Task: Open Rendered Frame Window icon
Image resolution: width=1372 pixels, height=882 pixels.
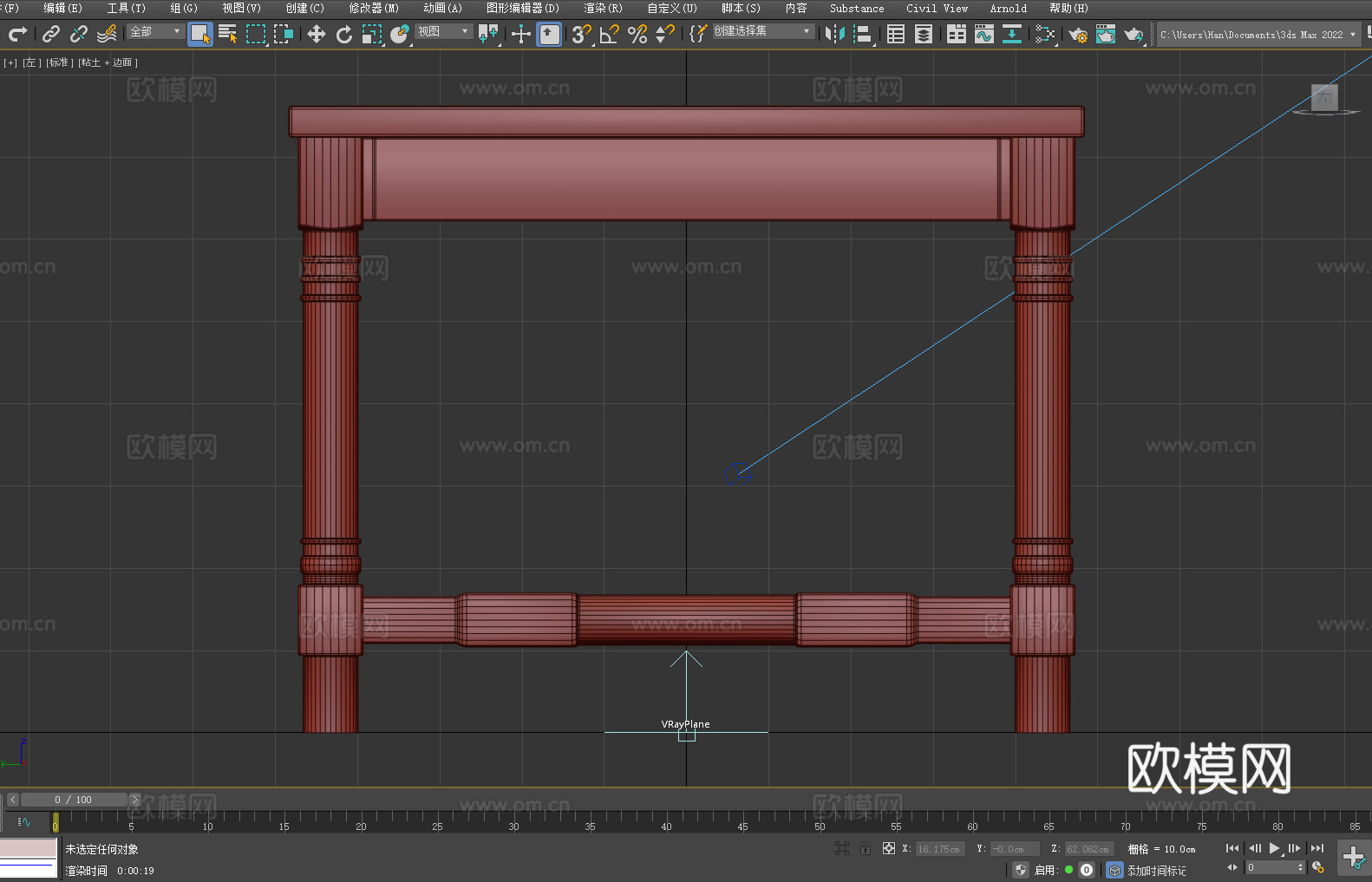Action: 1106,34
